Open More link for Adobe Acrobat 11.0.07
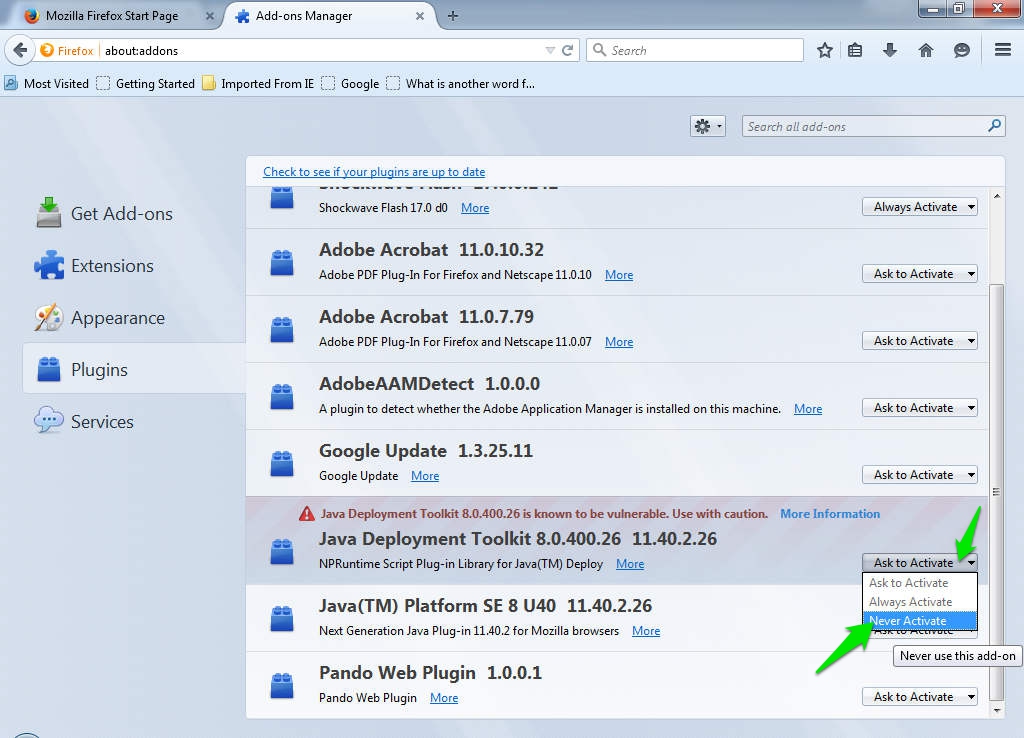The width and height of the screenshot is (1024, 738). click(x=618, y=342)
